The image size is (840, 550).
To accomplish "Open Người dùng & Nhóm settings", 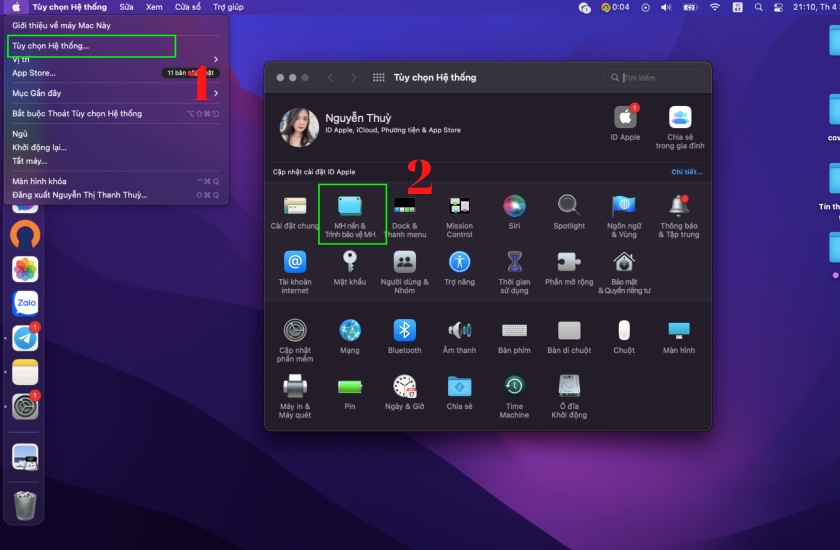I will tap(404, 272).
